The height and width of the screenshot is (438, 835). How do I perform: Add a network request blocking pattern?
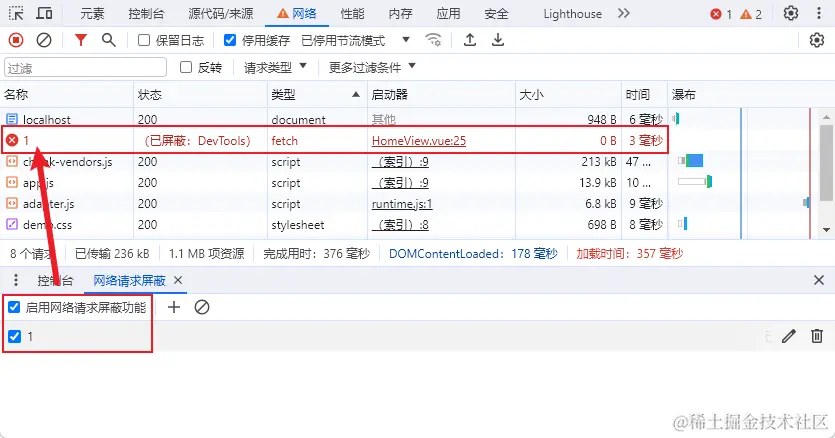[x=174, y=307]
